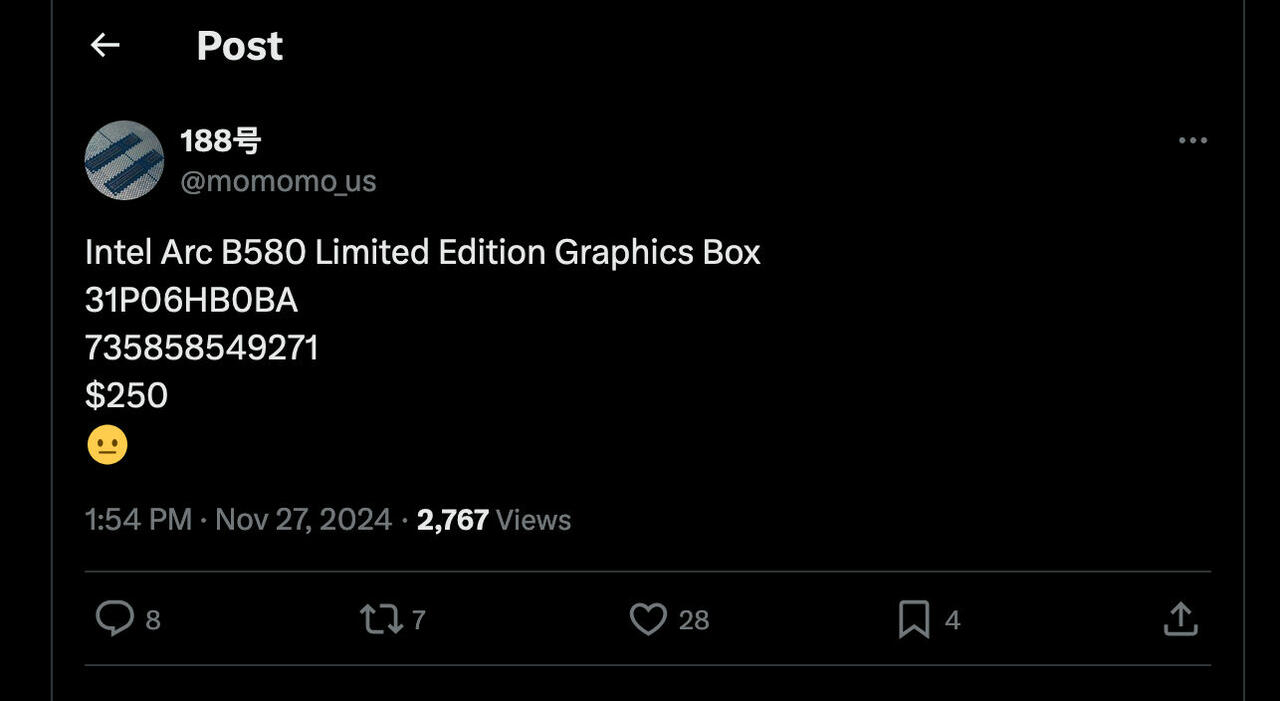This screenshot has width=1280, height=701.
Task: Open the @momomo_us handle link
Action: click(278, 181)
